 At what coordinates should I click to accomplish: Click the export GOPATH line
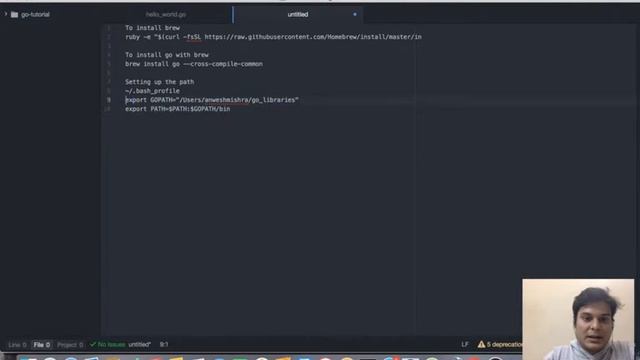(x=212, y=100)
